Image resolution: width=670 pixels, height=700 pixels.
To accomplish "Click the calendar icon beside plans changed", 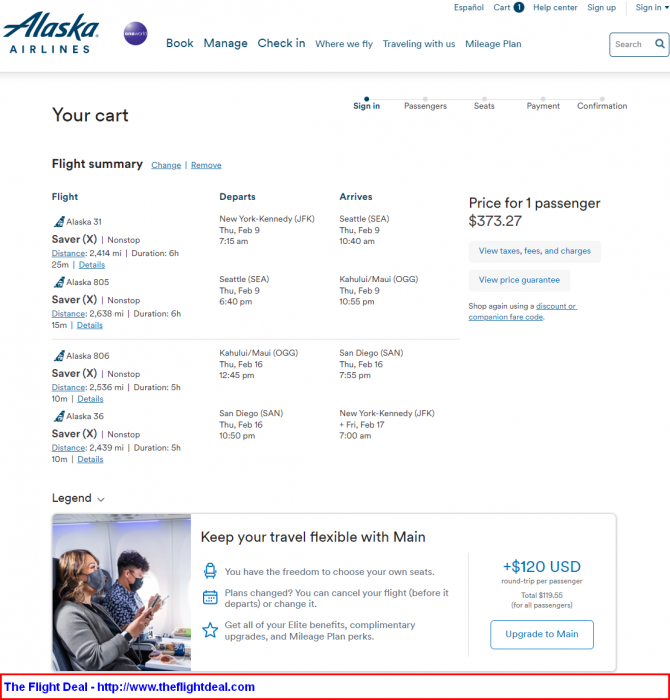I will point(210,597).
